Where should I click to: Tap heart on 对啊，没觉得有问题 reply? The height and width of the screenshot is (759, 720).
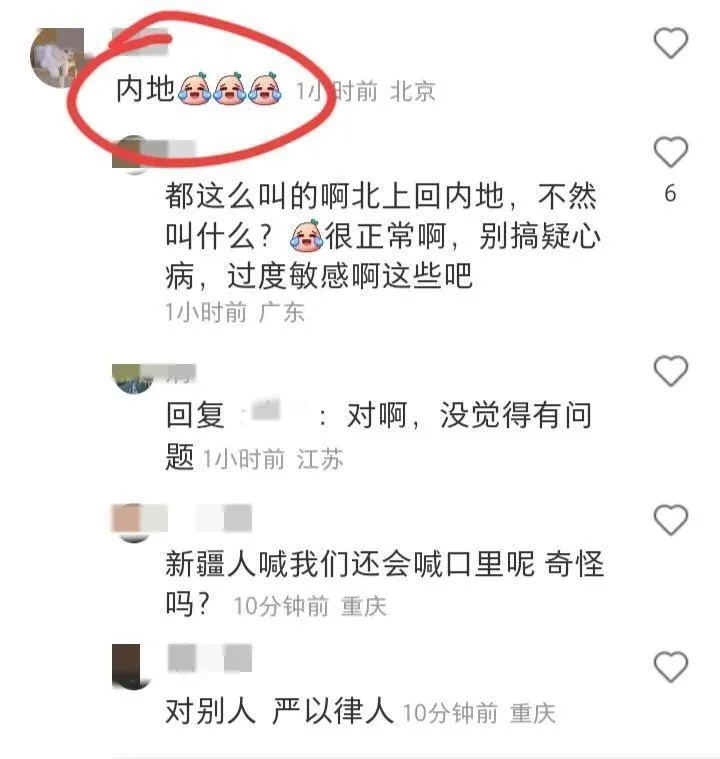coord(671,371)
